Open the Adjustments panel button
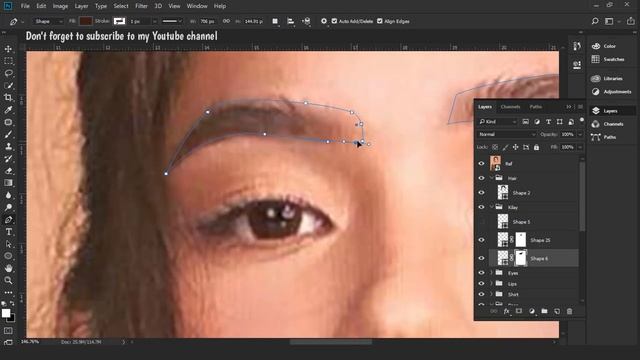The width and height of the screenshot is (640, 360). [x=611, y=91]
